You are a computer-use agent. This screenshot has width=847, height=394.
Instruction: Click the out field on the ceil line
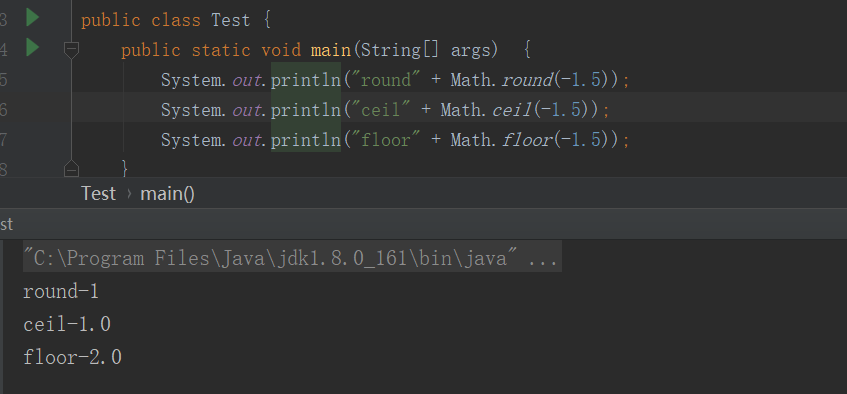[247, 111]
